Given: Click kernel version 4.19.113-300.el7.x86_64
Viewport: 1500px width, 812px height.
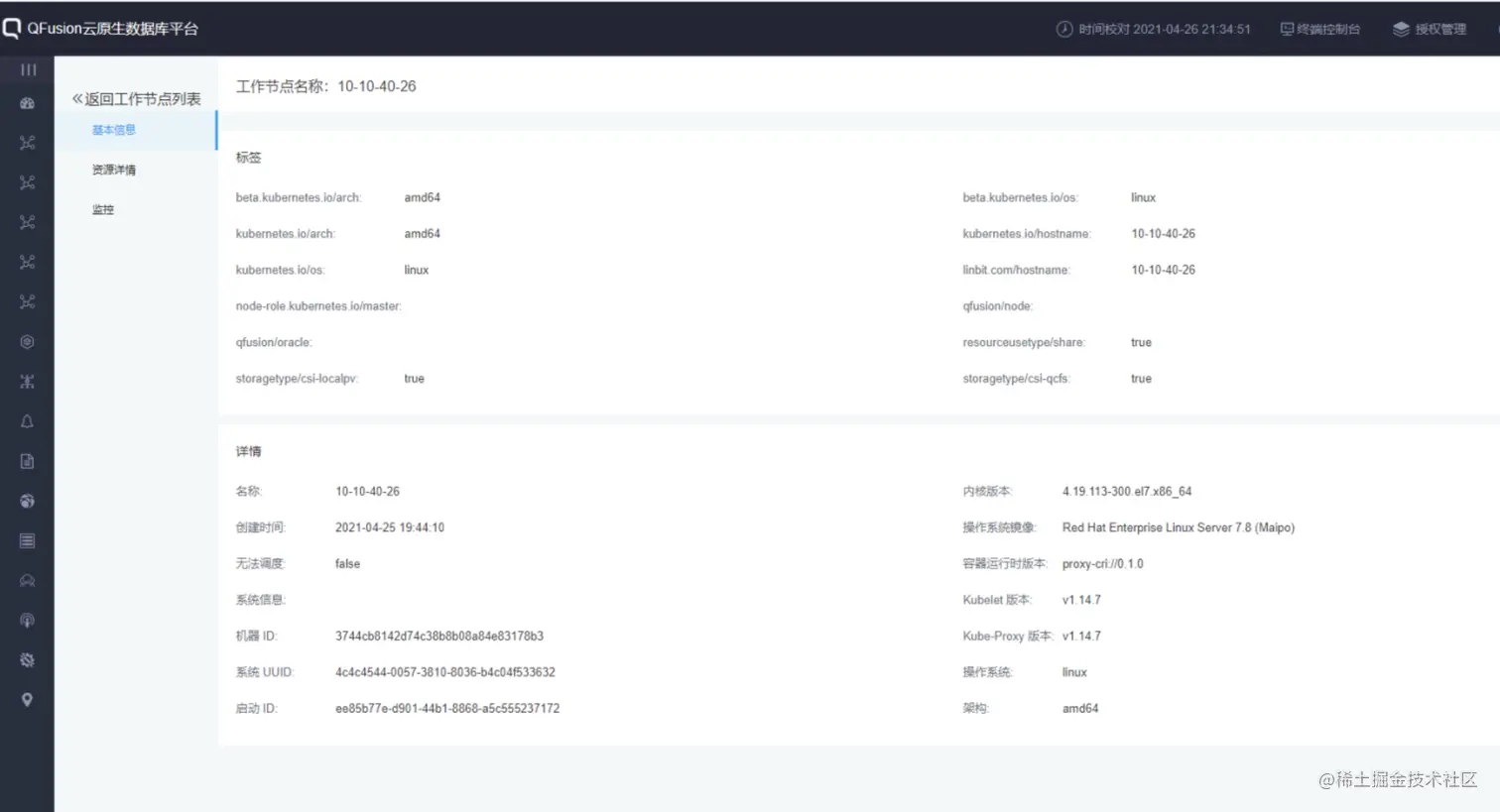Looking at the screenshot, I should pyautogui.click(x=1127, y=491).
